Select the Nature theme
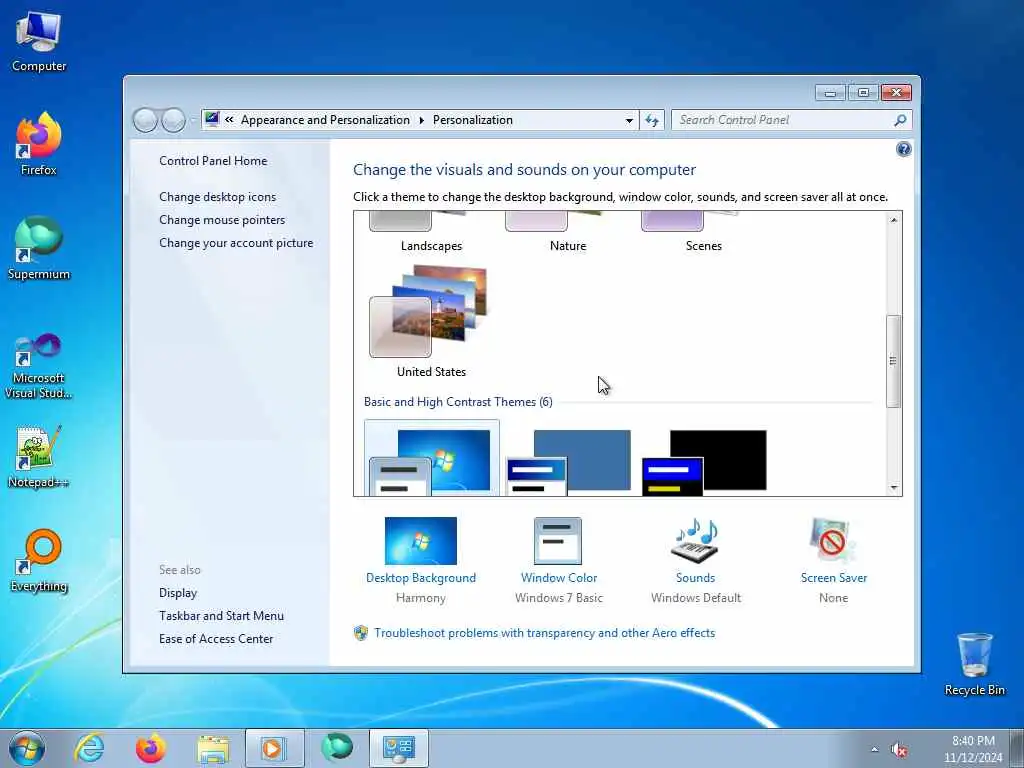Image resolution: width=1024 pixels, height=768 pixels. coord(568,233)
